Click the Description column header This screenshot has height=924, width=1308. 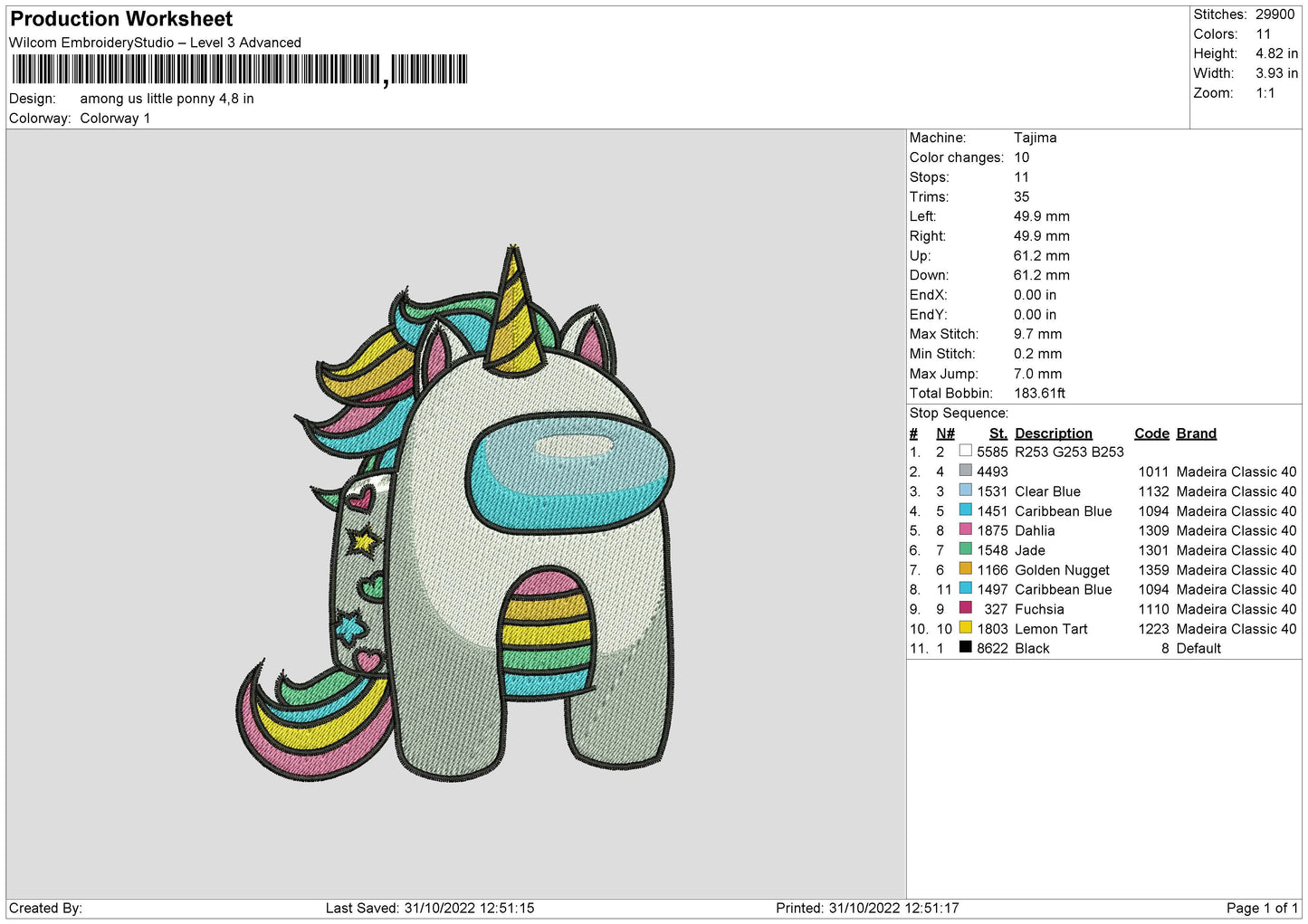click(1053, 433)
